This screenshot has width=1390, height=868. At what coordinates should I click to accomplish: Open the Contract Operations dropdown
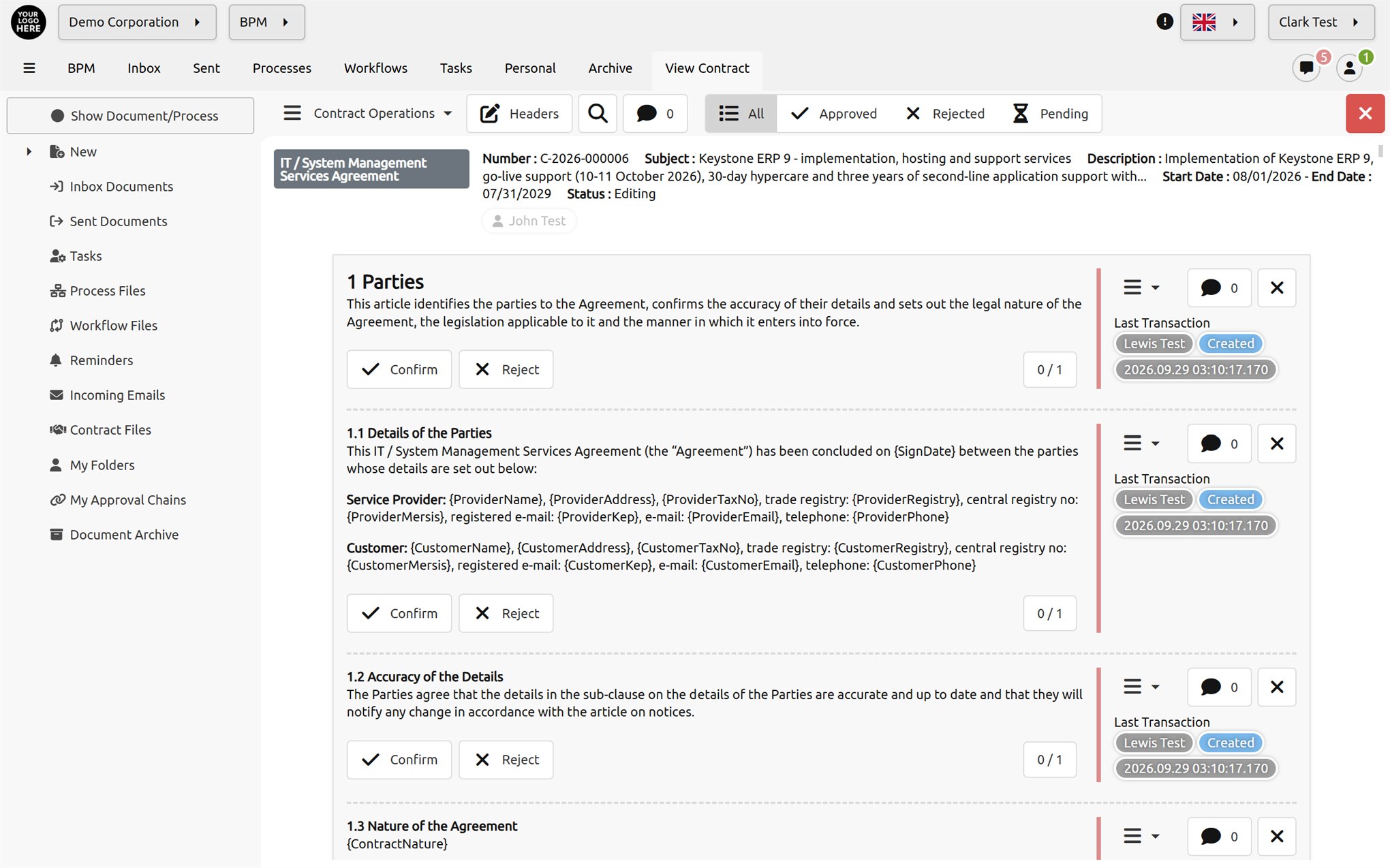368,113
